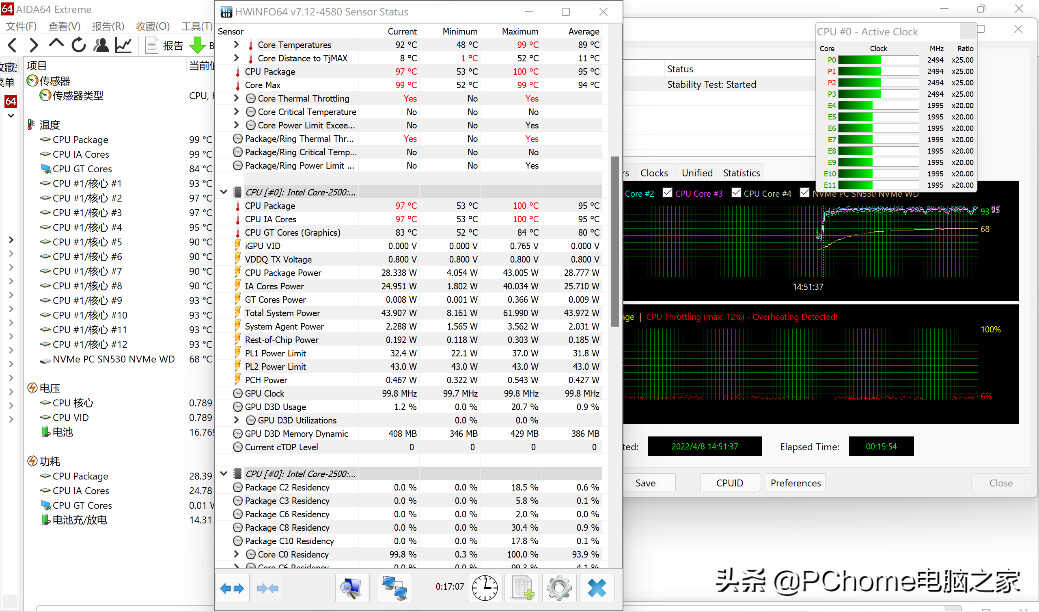Click the blue X icon in HWiNFO toolbar
This screenshot has width=1039, height=612.
click(x=596, y=587)
